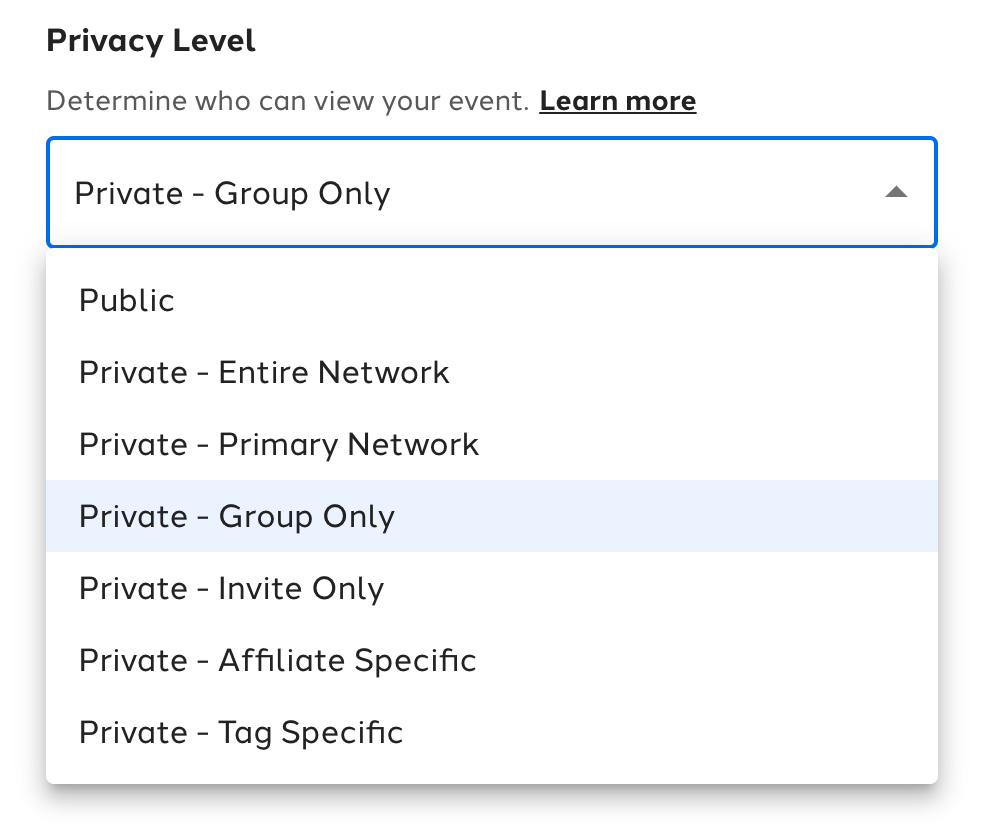Restrict the event to Invite Only
The height and width of the screenshot is (828, 994).
tap(231, 589)
